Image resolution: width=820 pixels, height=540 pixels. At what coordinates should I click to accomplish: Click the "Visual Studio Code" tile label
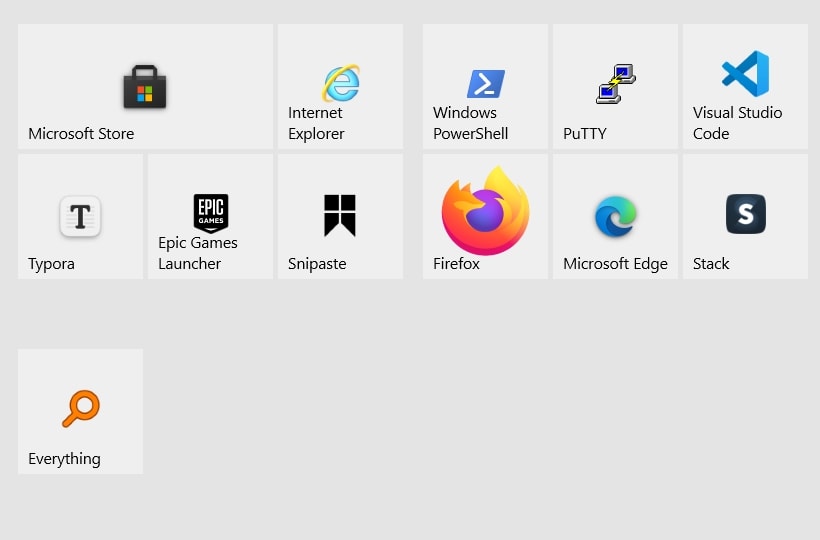(x=737, y=123)
